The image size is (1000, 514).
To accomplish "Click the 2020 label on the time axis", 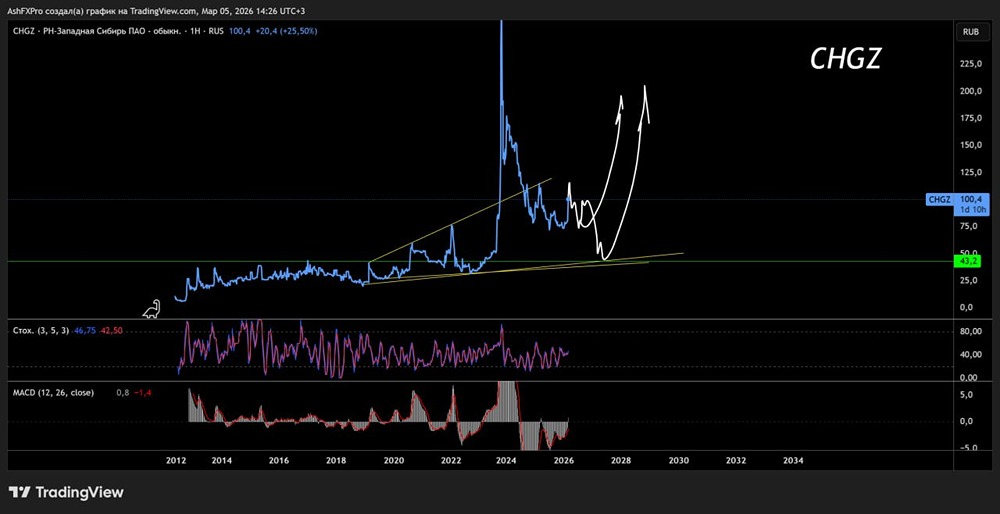I will pos(393,460).
